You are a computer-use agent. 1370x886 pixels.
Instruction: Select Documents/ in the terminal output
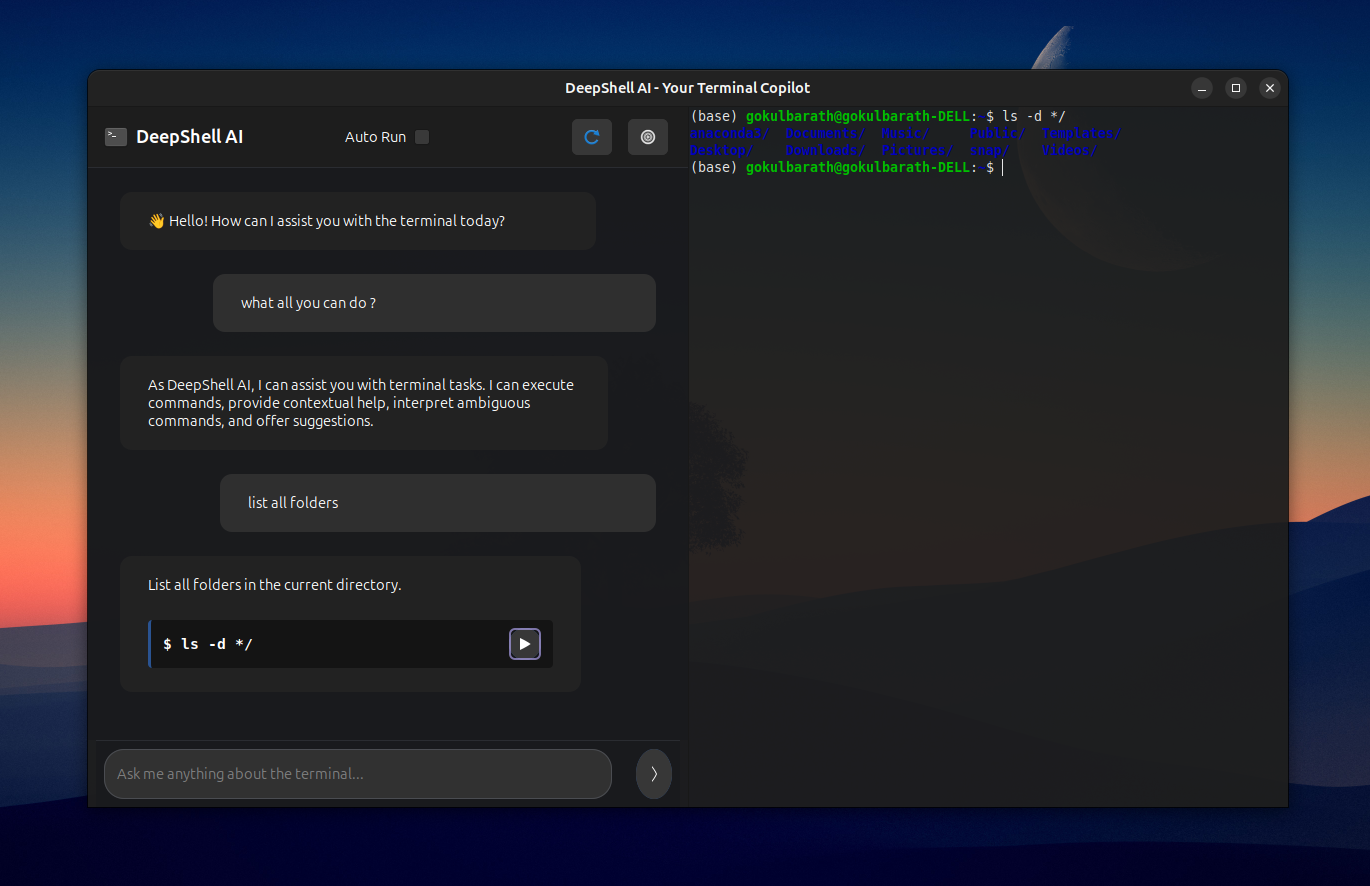pyautogui.click(x=825, y=132)
